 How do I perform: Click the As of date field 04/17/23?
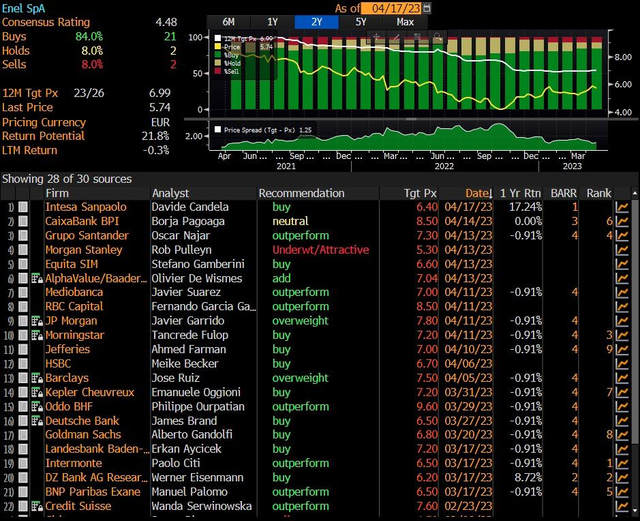[x=392, y=8]
